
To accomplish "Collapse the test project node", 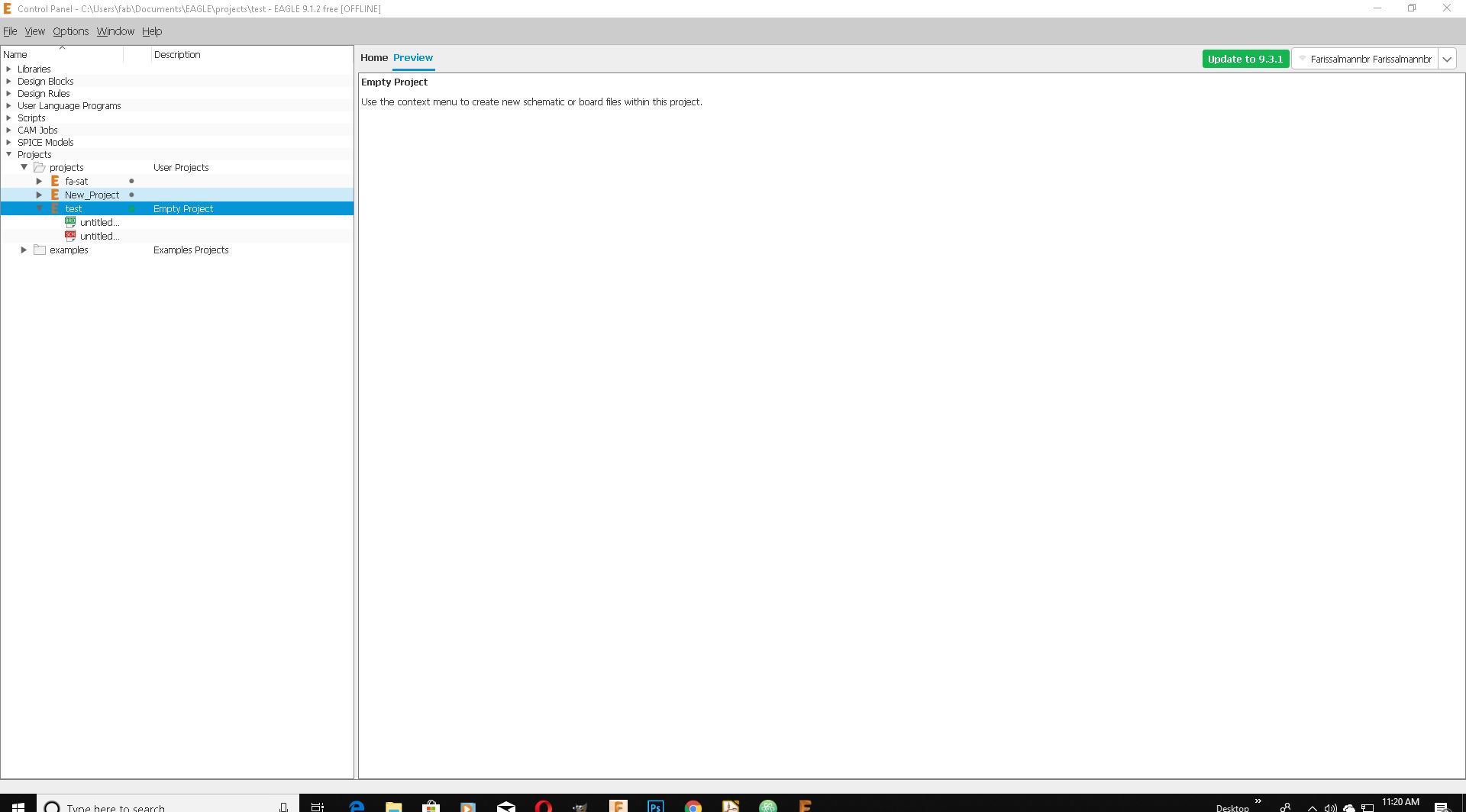I will point(40,208).
